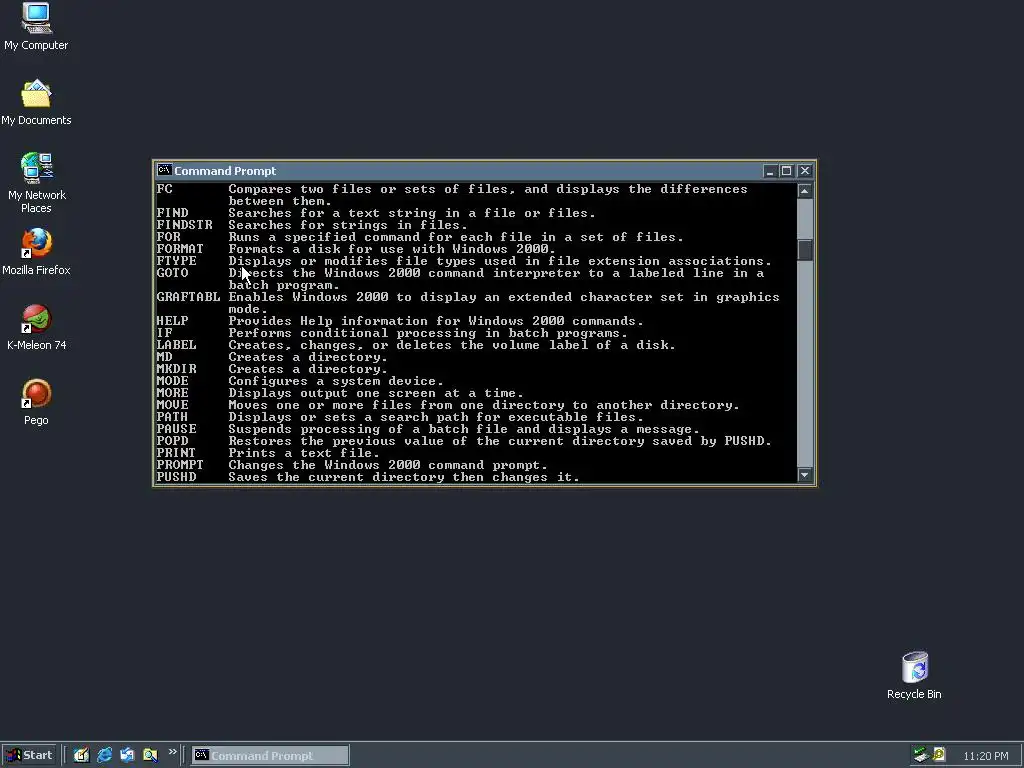
Task: Click the POPD command name
Action: (x=172, y=441)
